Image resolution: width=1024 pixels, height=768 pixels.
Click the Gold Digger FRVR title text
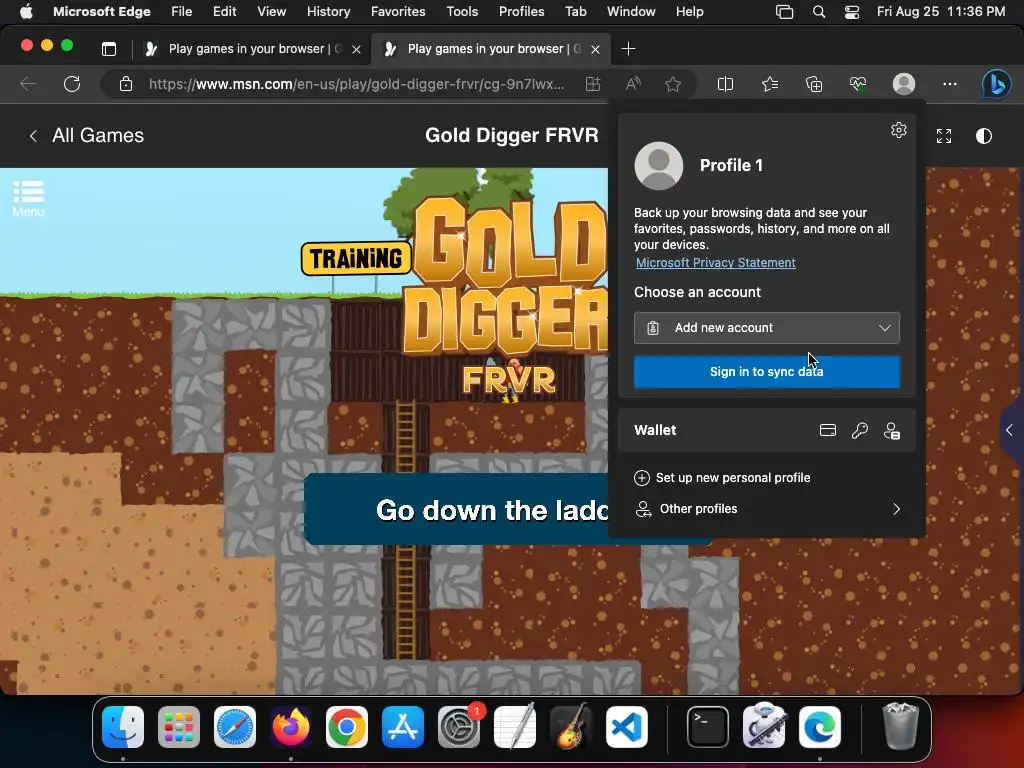click(511, 135)
